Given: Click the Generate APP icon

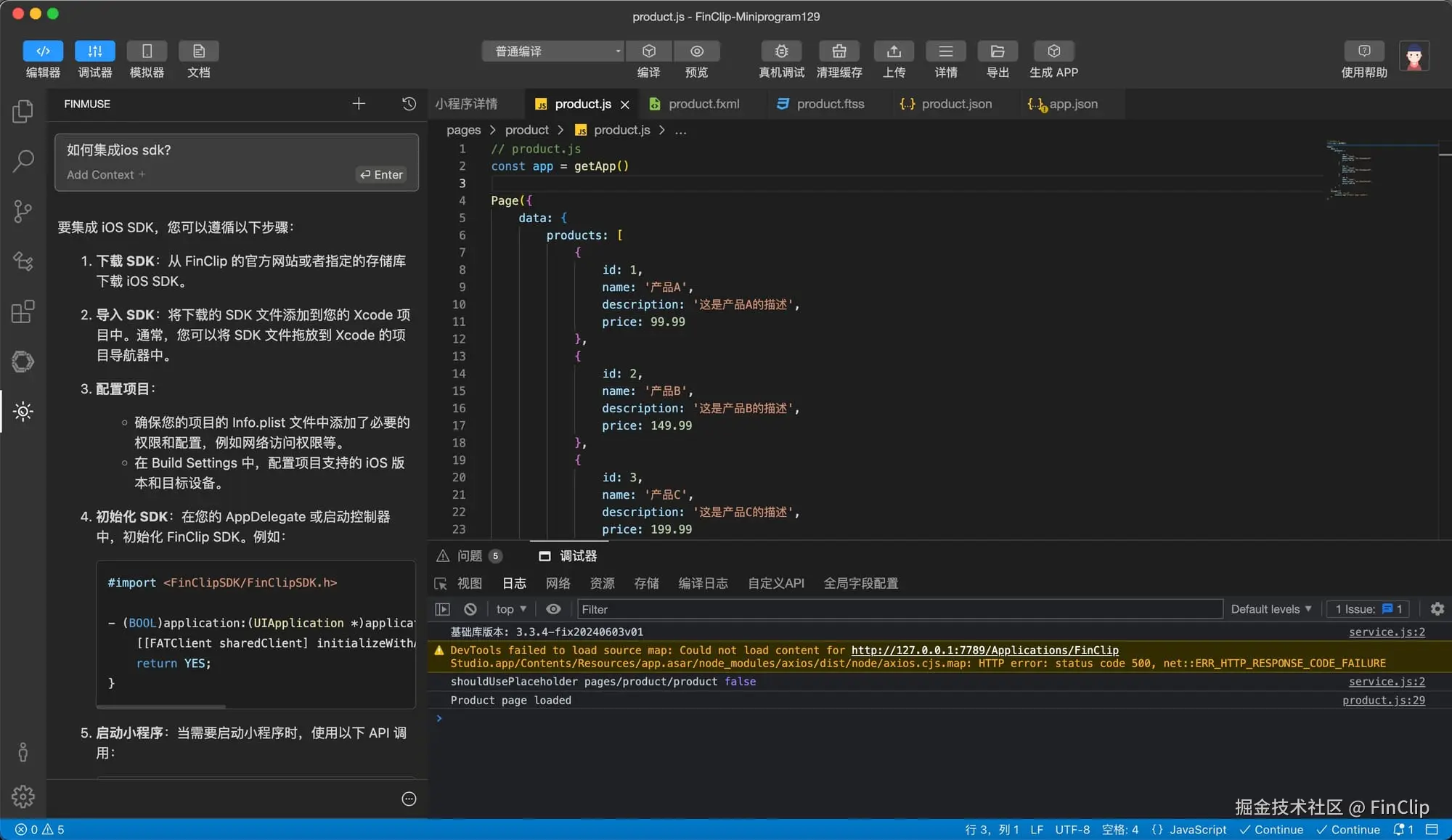Looking at the screenshot, I should [x=1053, y=52].
